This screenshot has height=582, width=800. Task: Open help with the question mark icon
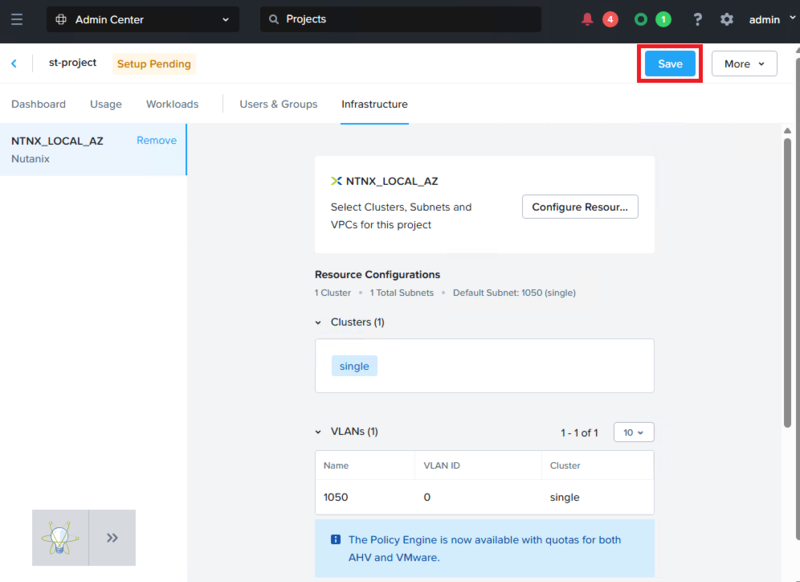[x=697, y=19]
